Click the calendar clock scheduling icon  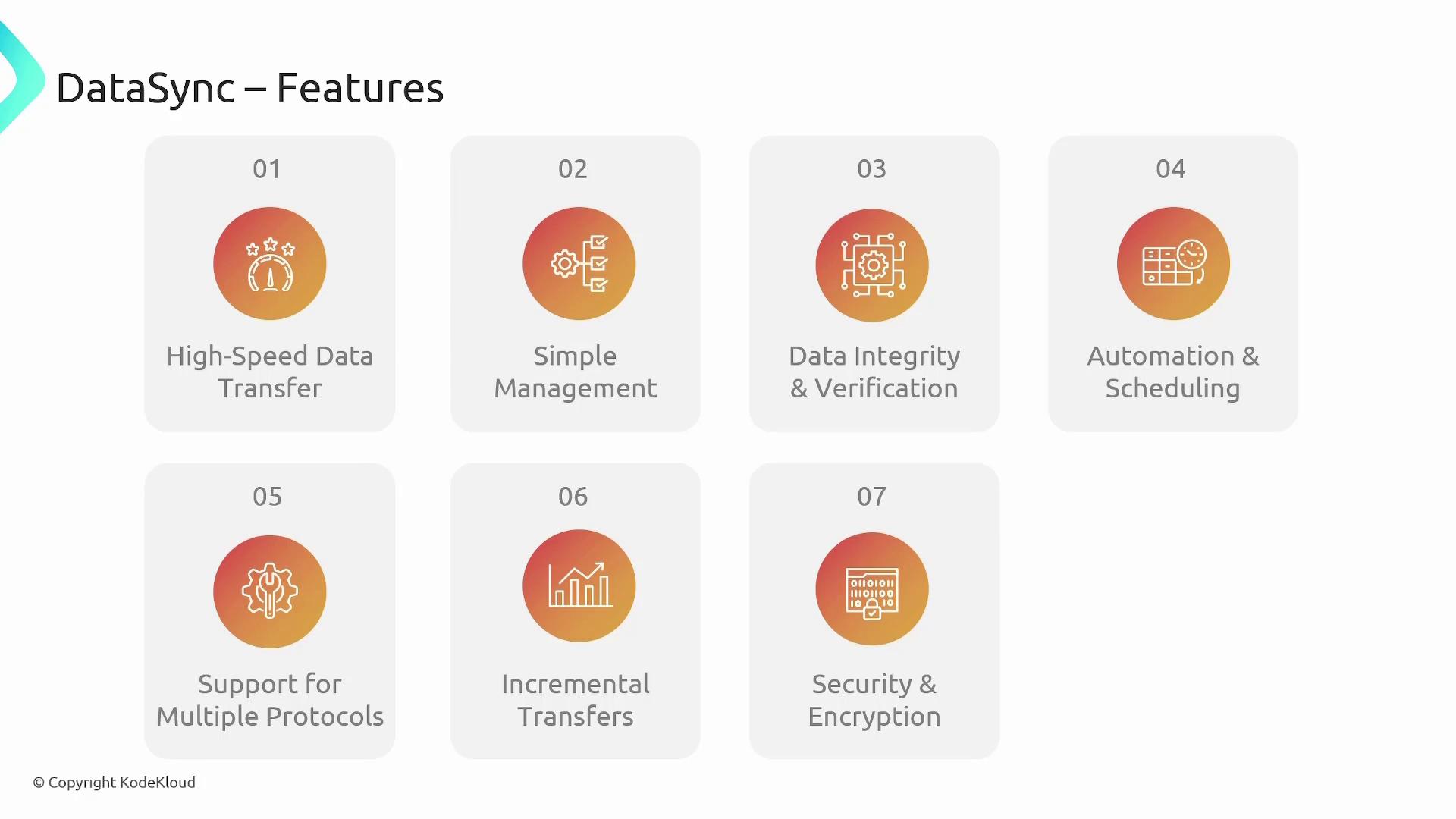click(x=1173, y=264)
